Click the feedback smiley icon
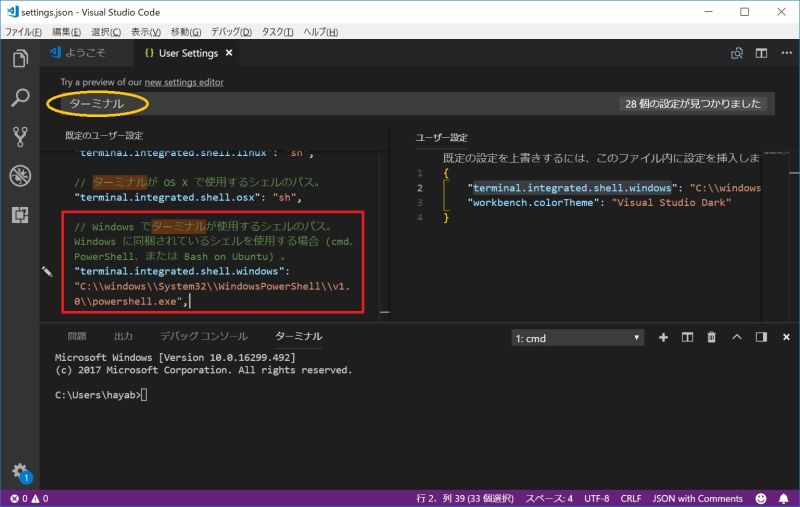Image resolution: width=800 pixels, height=507 pixels. [761, 498]
